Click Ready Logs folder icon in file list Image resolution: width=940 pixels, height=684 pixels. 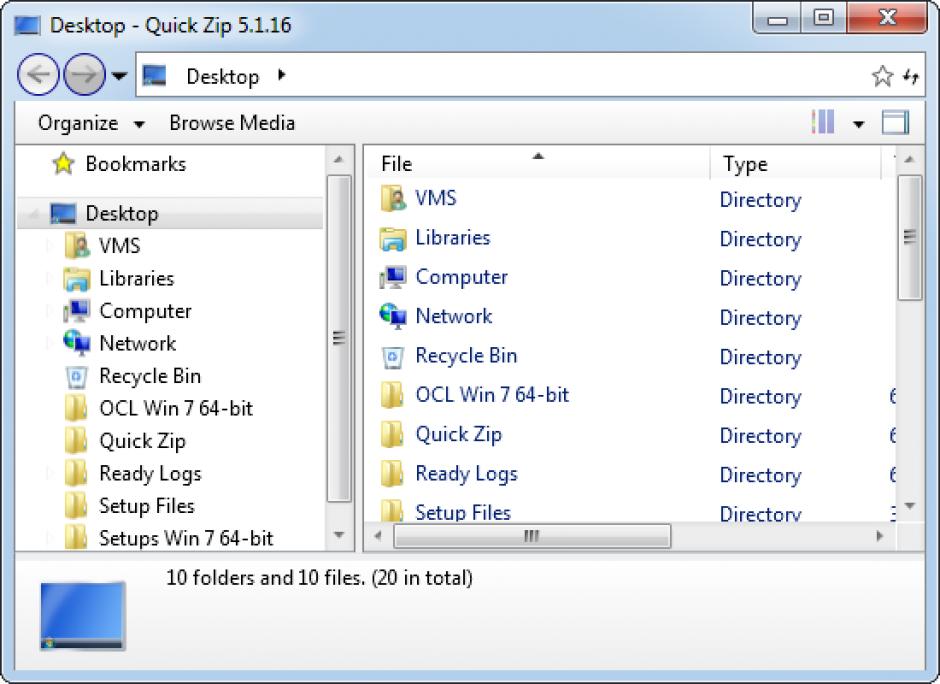392,474
